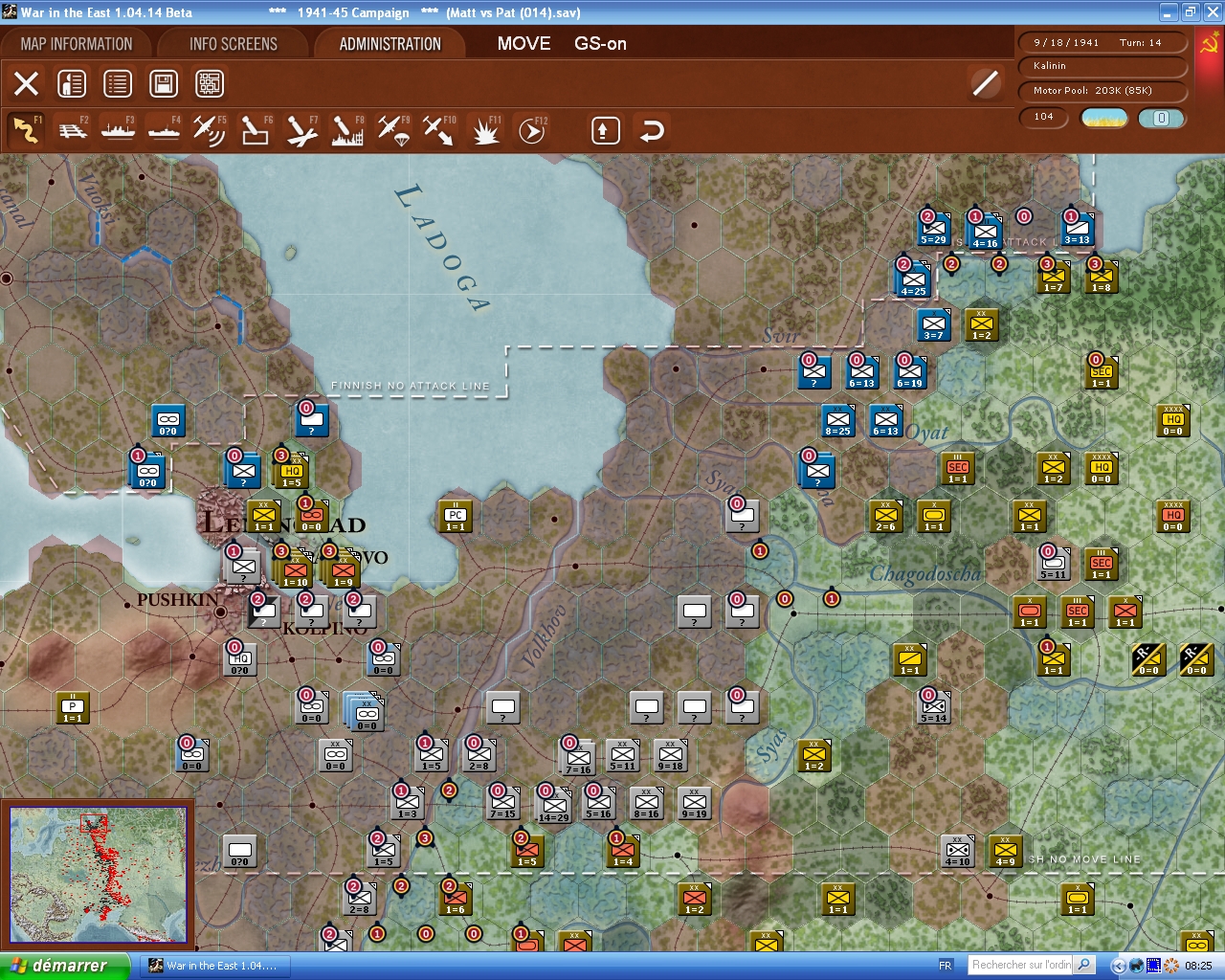The image size is (1225, 980).
Task: Open the list report icon
Action: tap(118, 83)
